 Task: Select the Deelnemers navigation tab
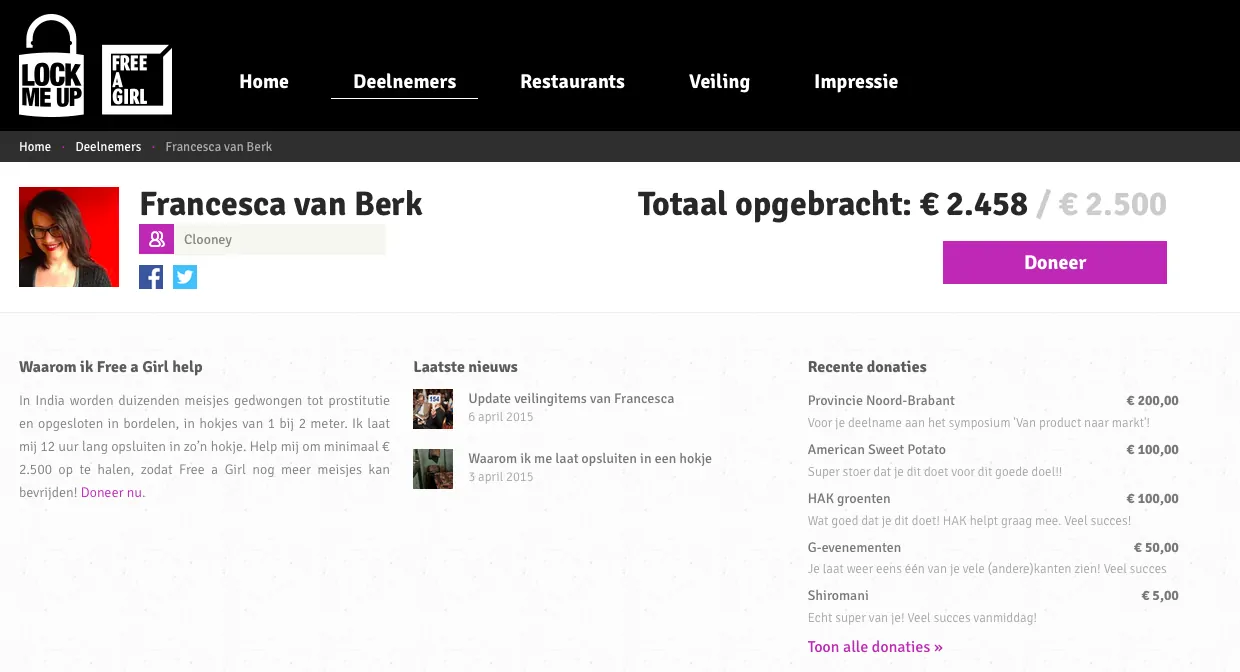[x=404, y=82]
